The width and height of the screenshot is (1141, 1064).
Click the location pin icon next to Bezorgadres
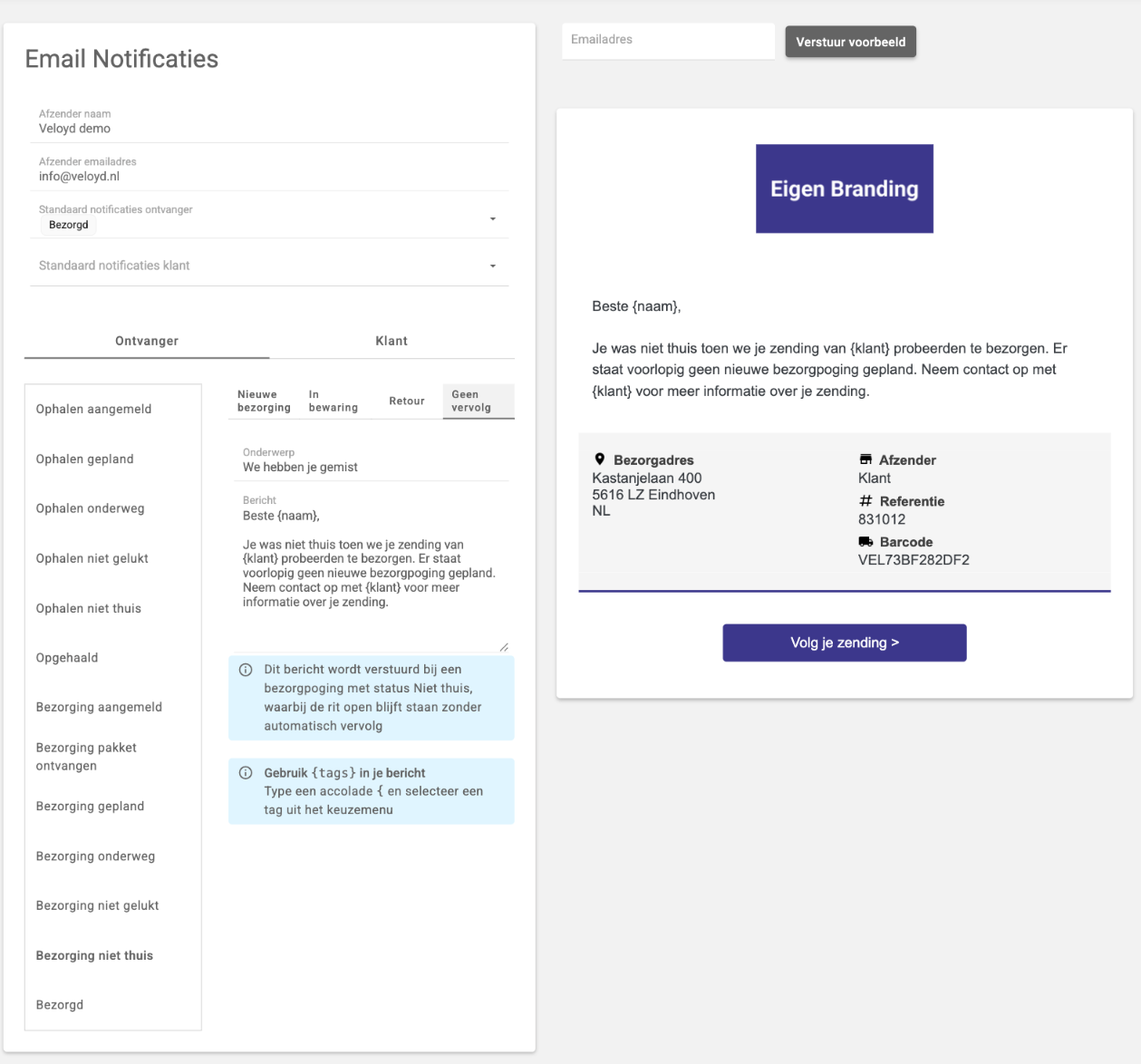[600, 459]
